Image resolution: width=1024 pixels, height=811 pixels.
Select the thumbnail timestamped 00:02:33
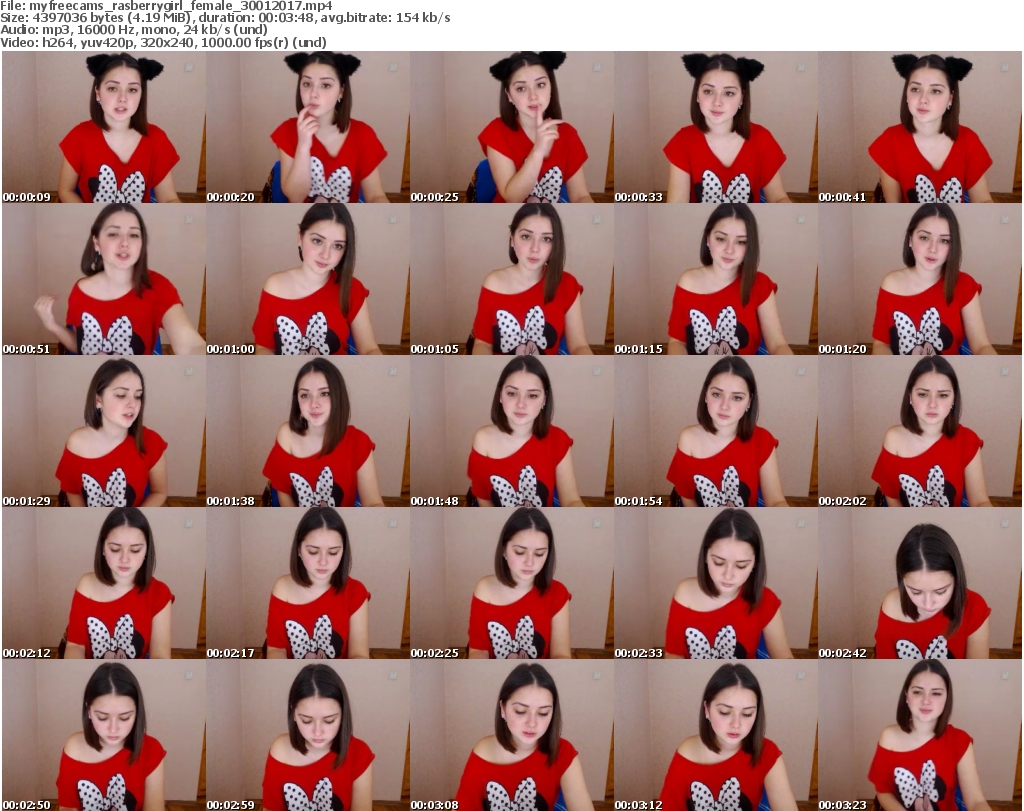point(715,584)
